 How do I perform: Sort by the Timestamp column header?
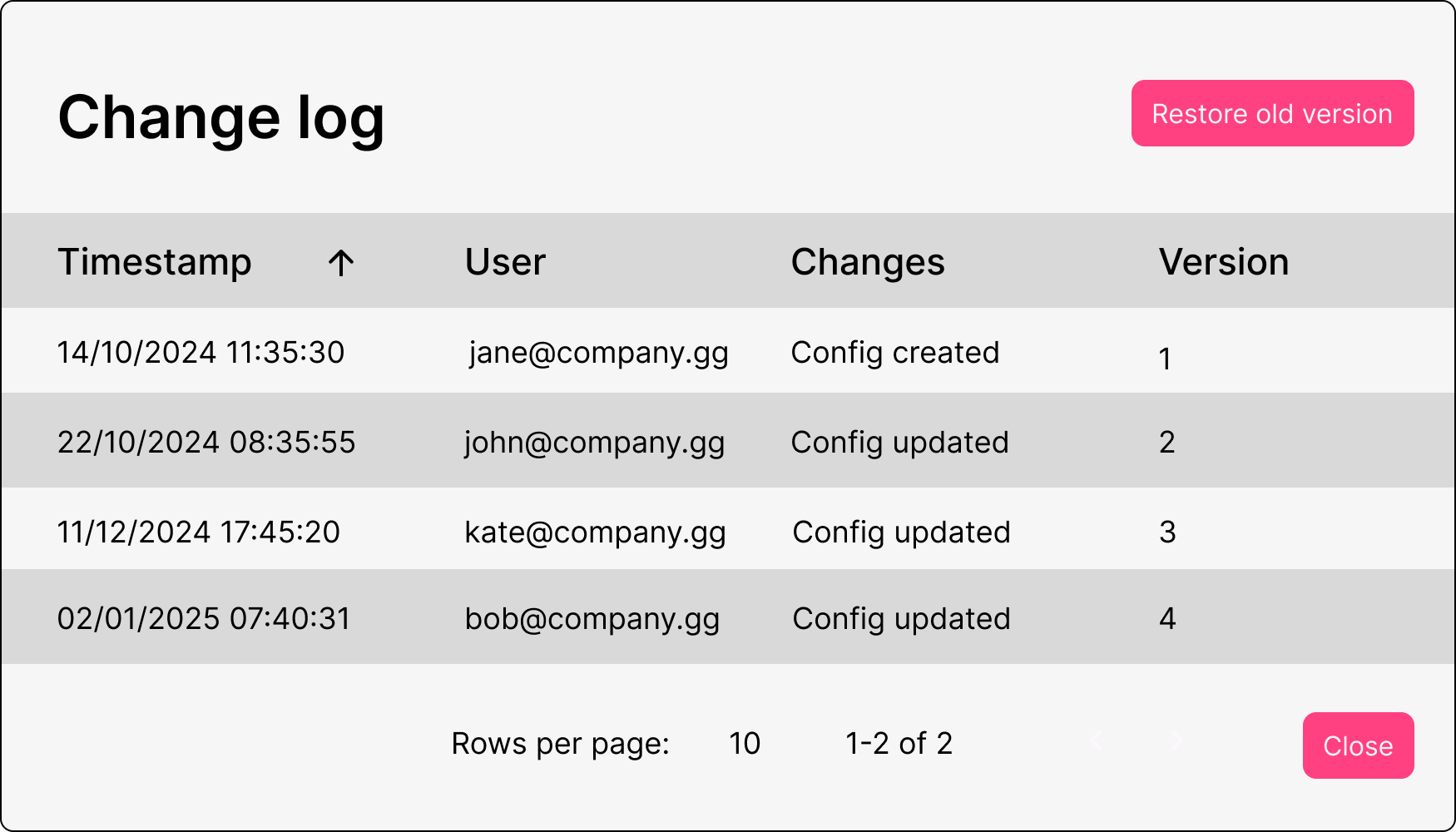(155, 262)
